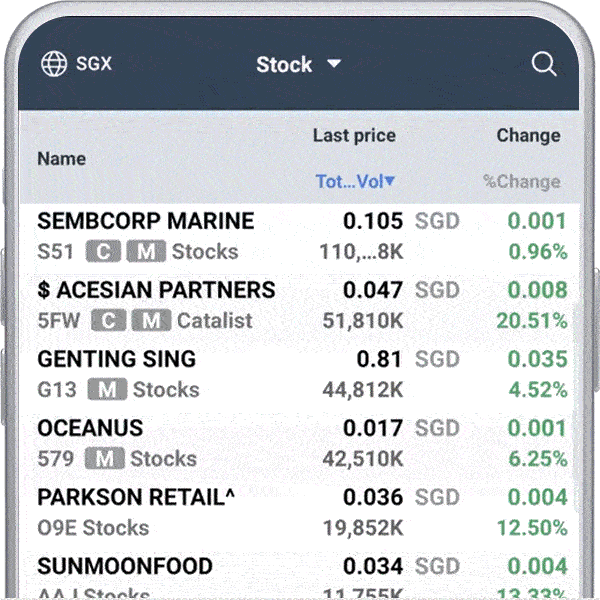Click Acesian Partners price 0.047

click(373, 290)
